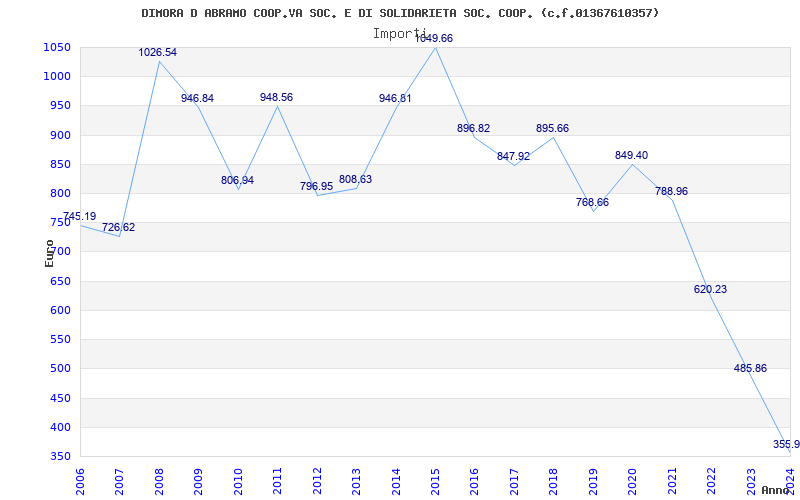Select the 2018 x-axis year label
This screenshot has width=800, height=500.
pyautogui.click(x=554, y=482)
